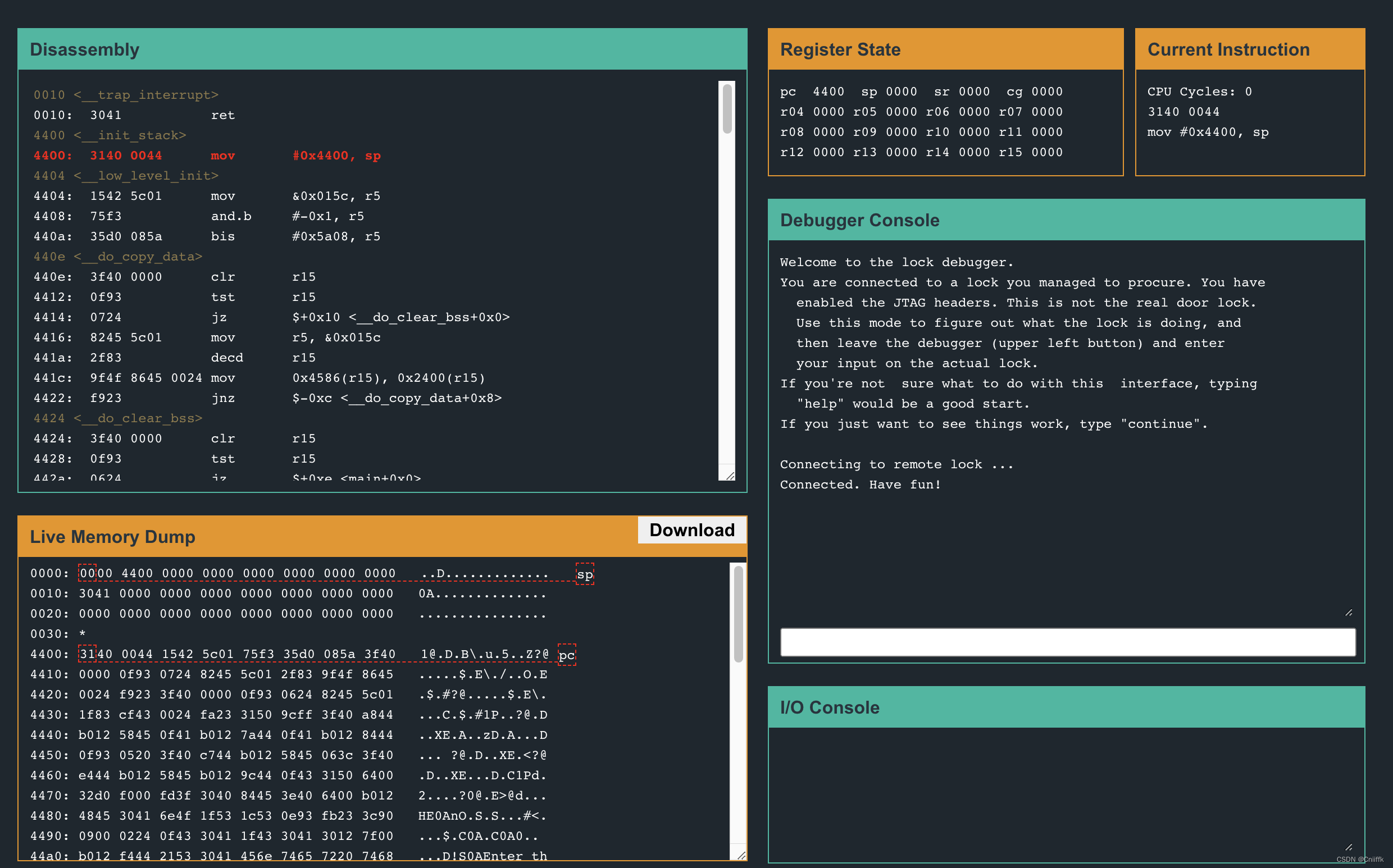Click the Debugger Console output resize handle
Screen dimensions: 1393x868
[1349, 613]
